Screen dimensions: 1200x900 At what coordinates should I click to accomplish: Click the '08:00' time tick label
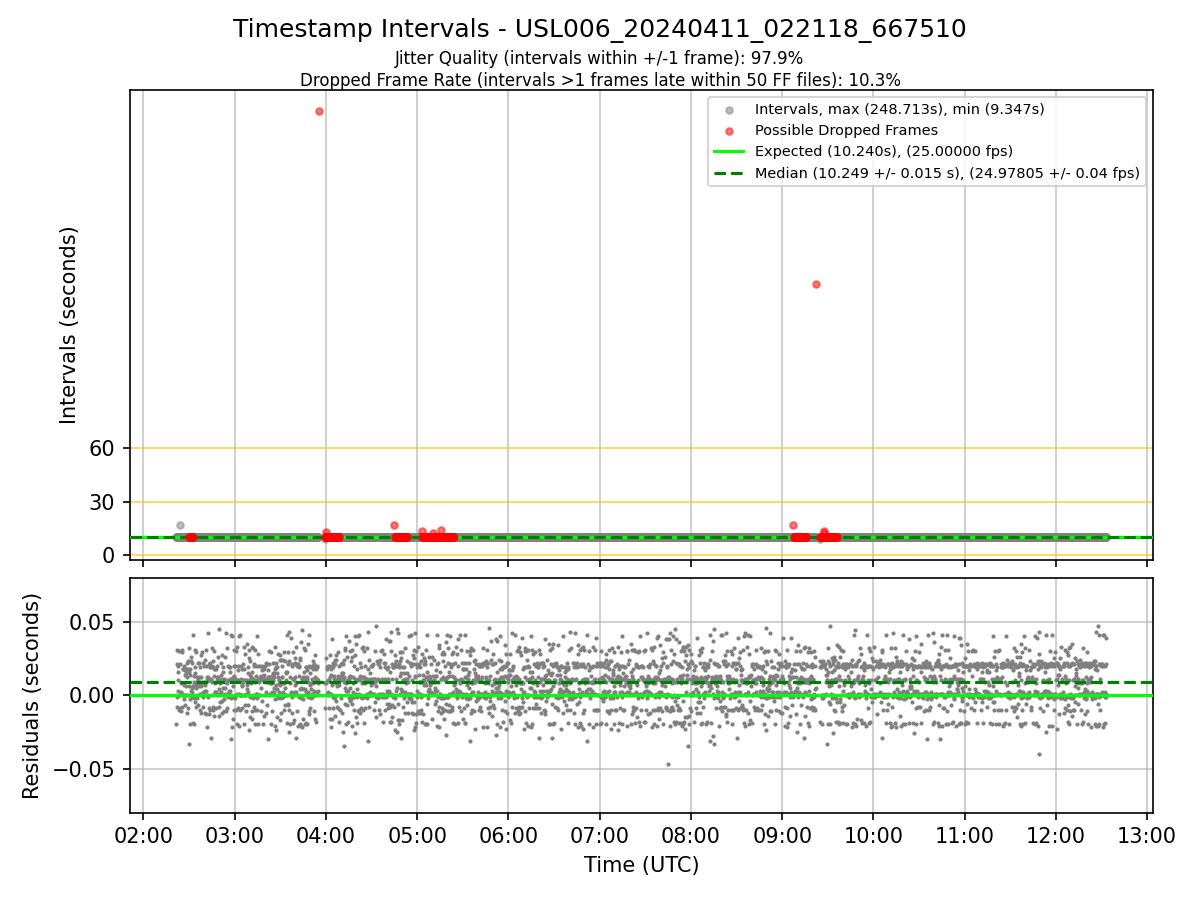coord(691,835)
